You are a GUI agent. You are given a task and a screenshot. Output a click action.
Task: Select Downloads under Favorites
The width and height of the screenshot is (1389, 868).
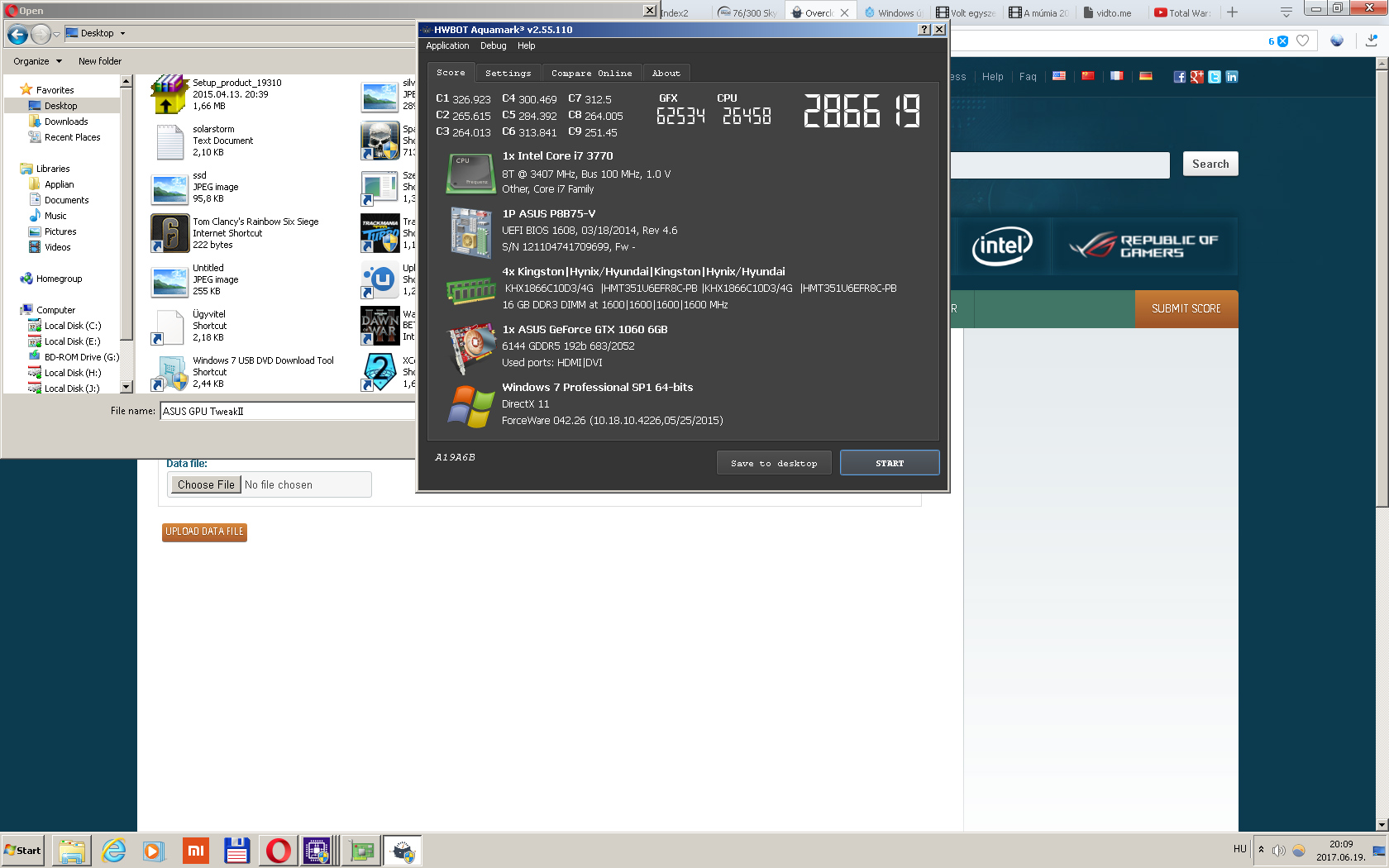tap(66, 122)
